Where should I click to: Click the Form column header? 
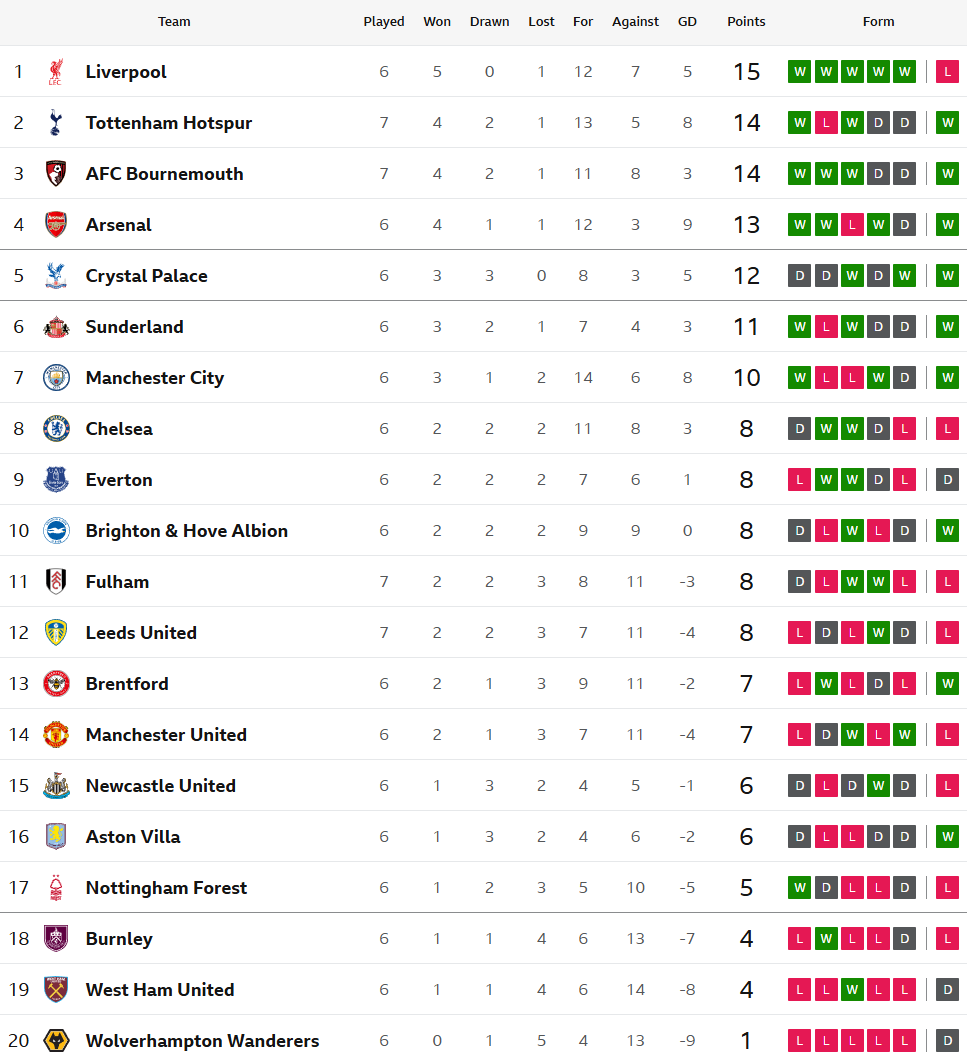pos(878,22)
